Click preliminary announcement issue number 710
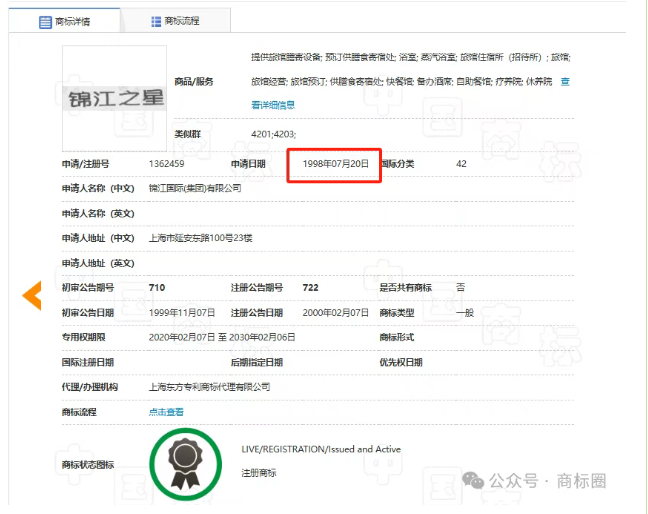Viewport: 648px width, 514px height. [x=157, y=288]
